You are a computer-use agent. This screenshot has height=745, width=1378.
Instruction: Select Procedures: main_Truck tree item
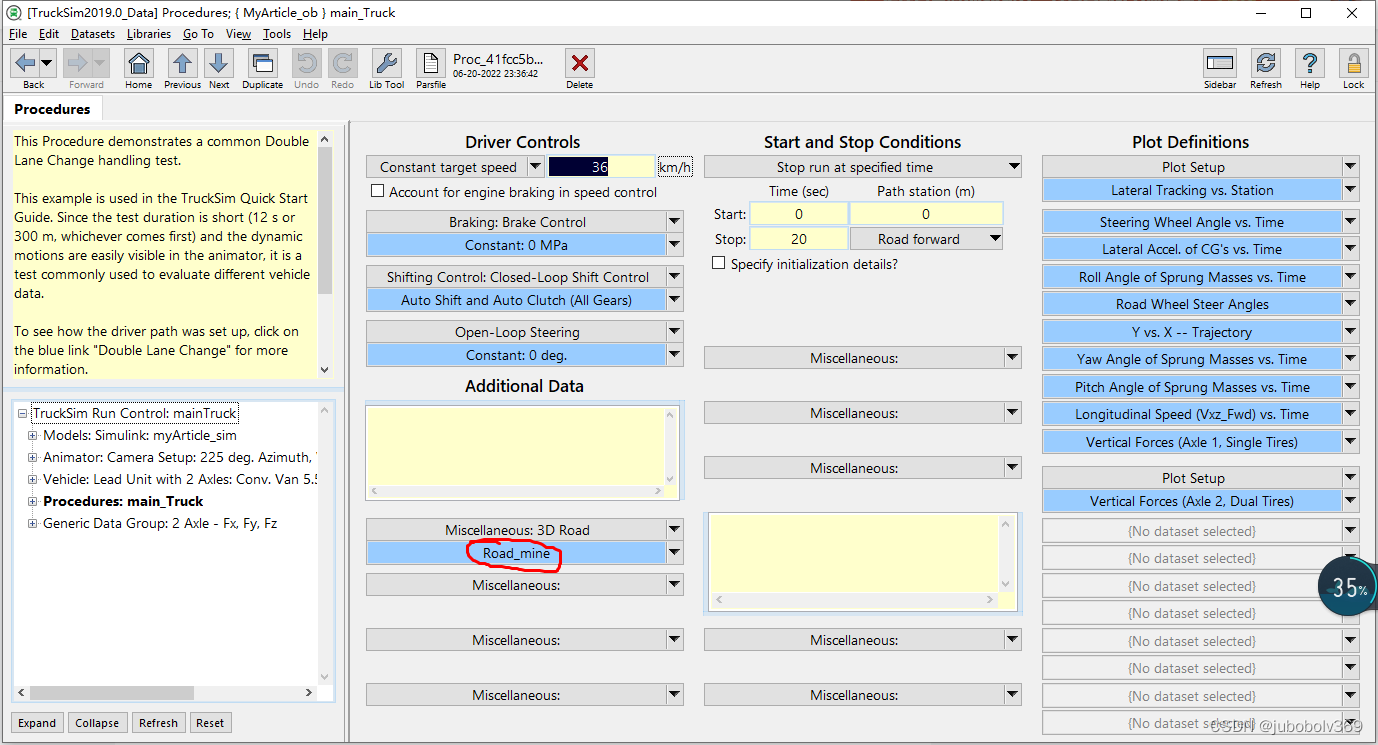pyautogui.click(x=123, y=501)
